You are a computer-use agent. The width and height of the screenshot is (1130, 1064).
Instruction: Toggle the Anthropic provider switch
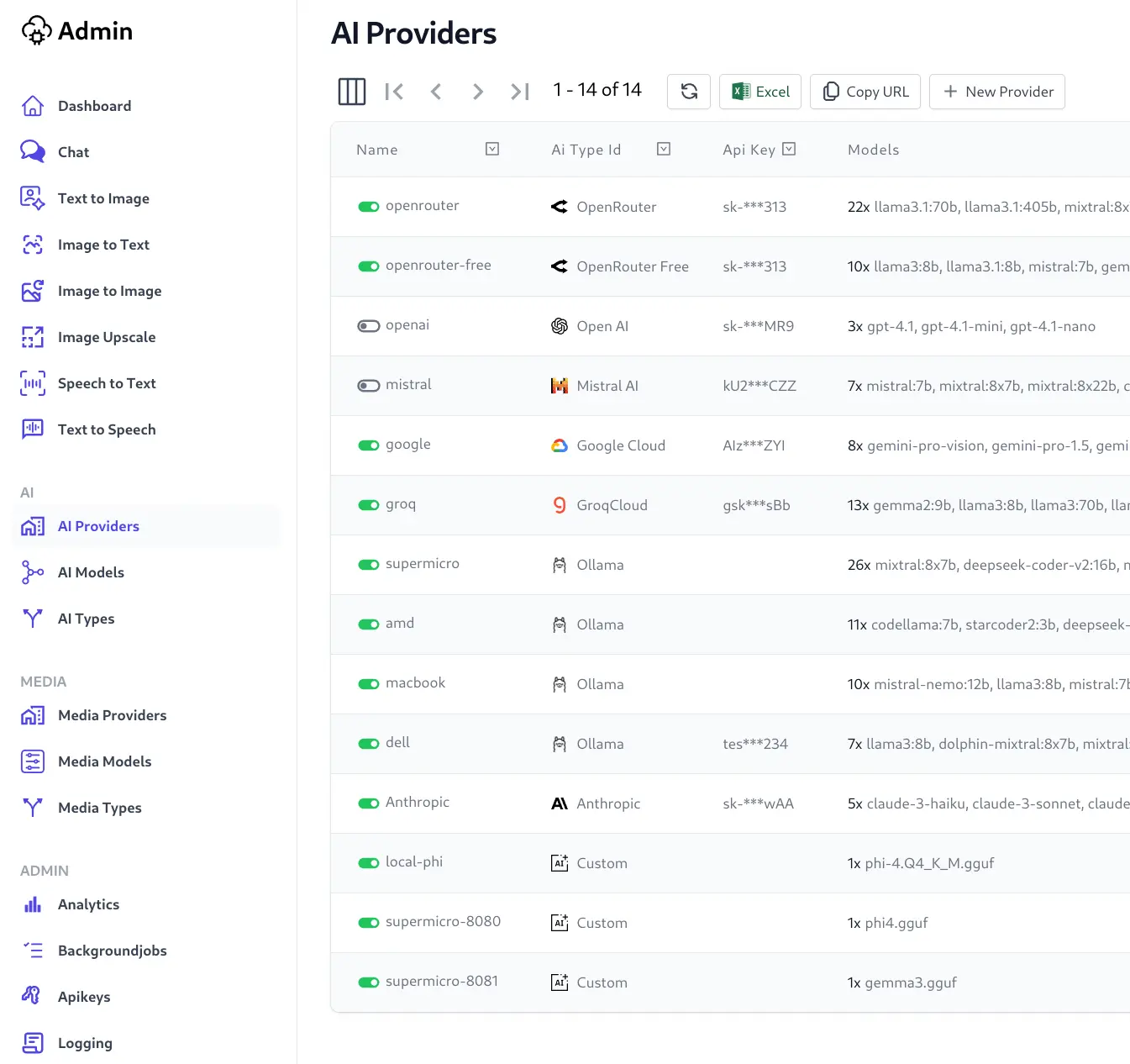[x=369, y=803]
